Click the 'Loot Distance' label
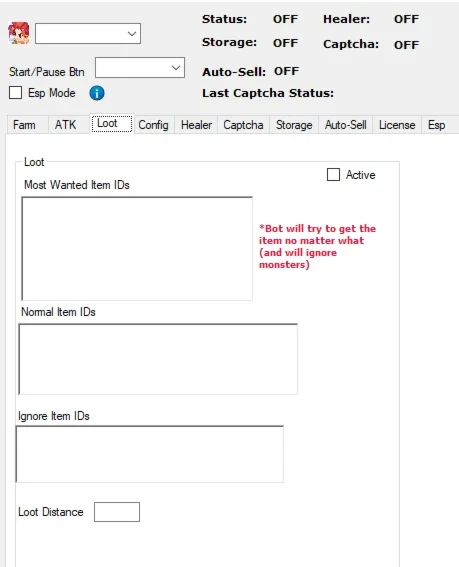The width and height of the screenshot is (459, 567). [x=51, y=512]
